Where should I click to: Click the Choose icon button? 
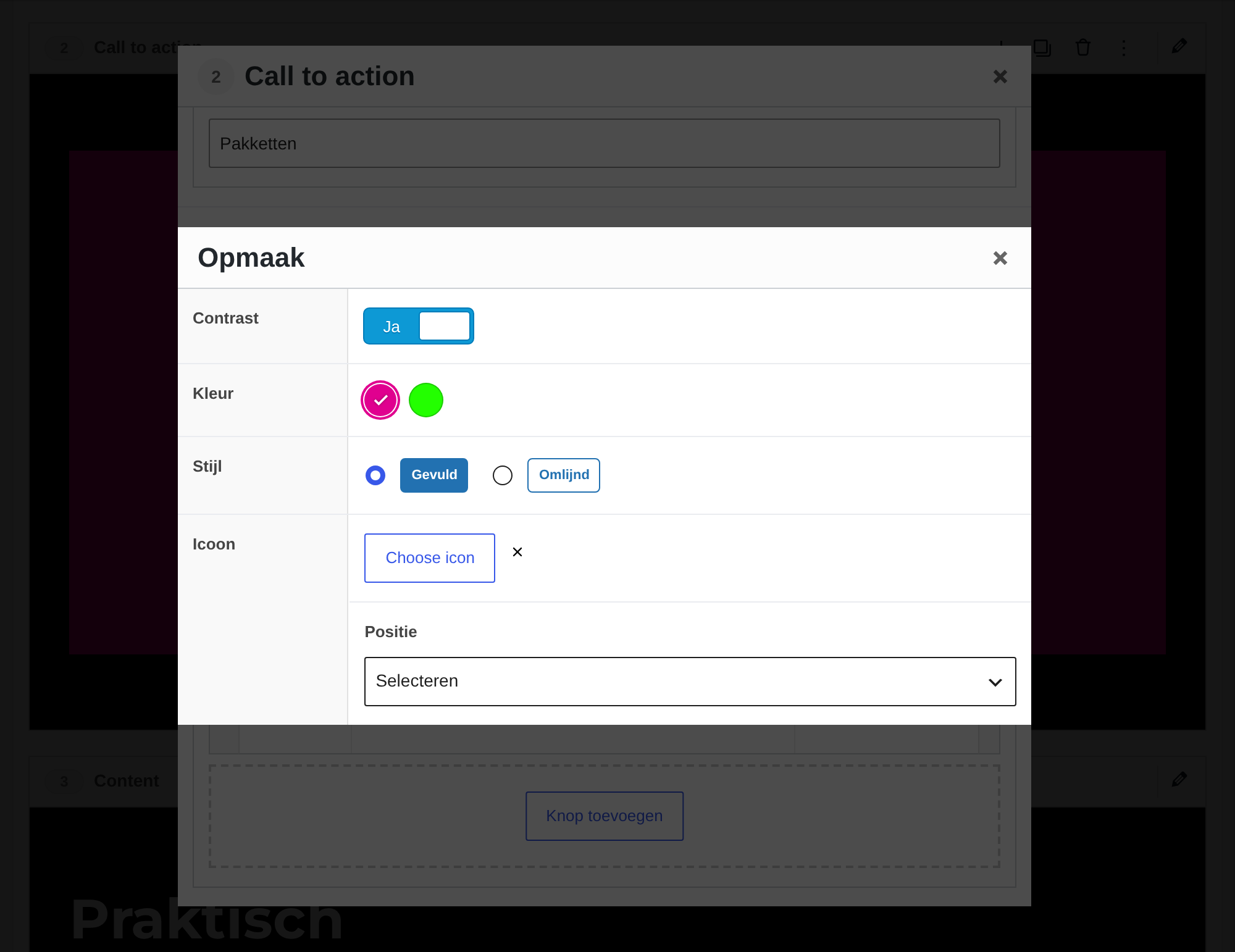(430, 558)
